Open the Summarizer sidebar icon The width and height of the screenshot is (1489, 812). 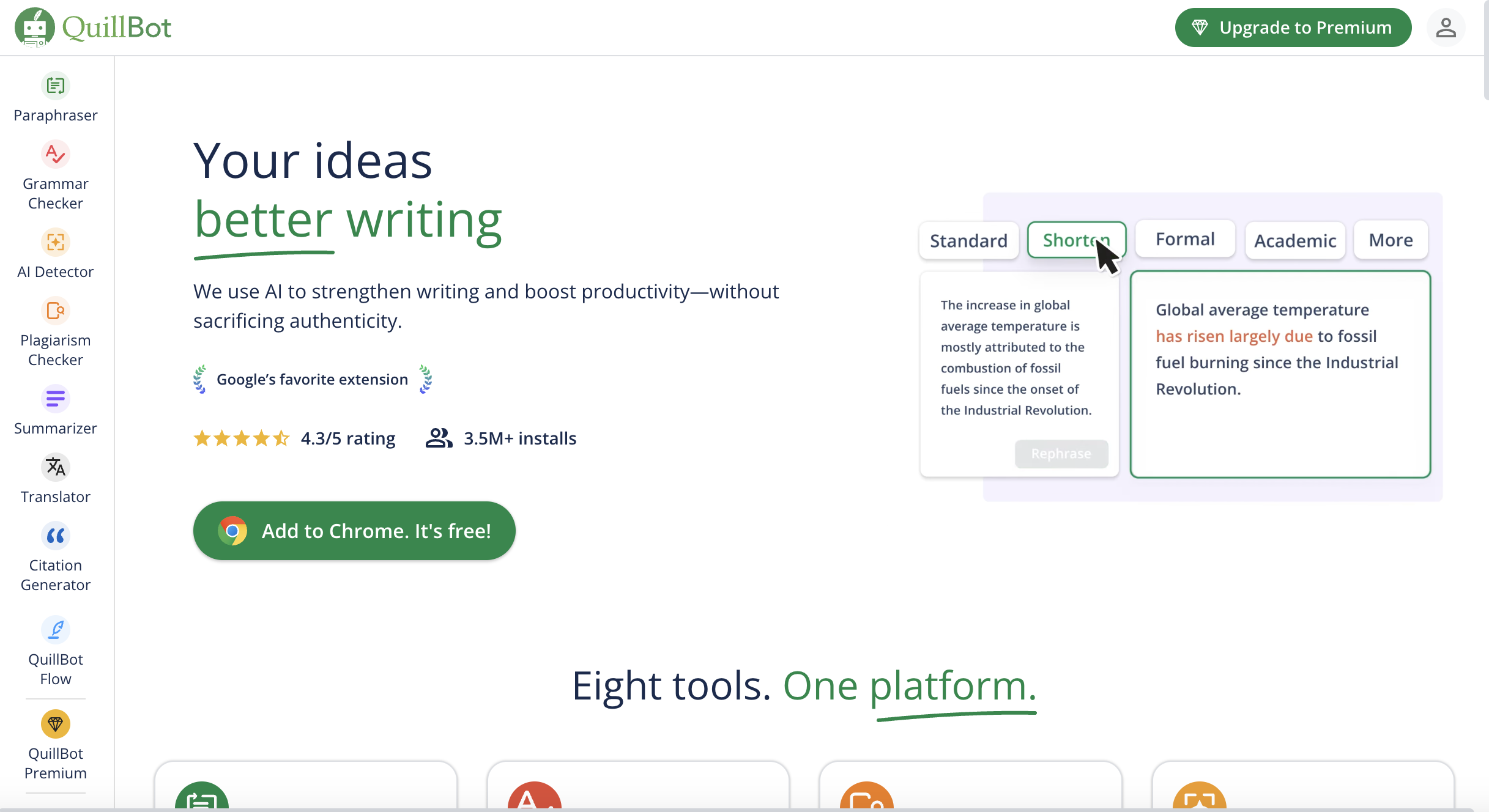coord(56,399)
